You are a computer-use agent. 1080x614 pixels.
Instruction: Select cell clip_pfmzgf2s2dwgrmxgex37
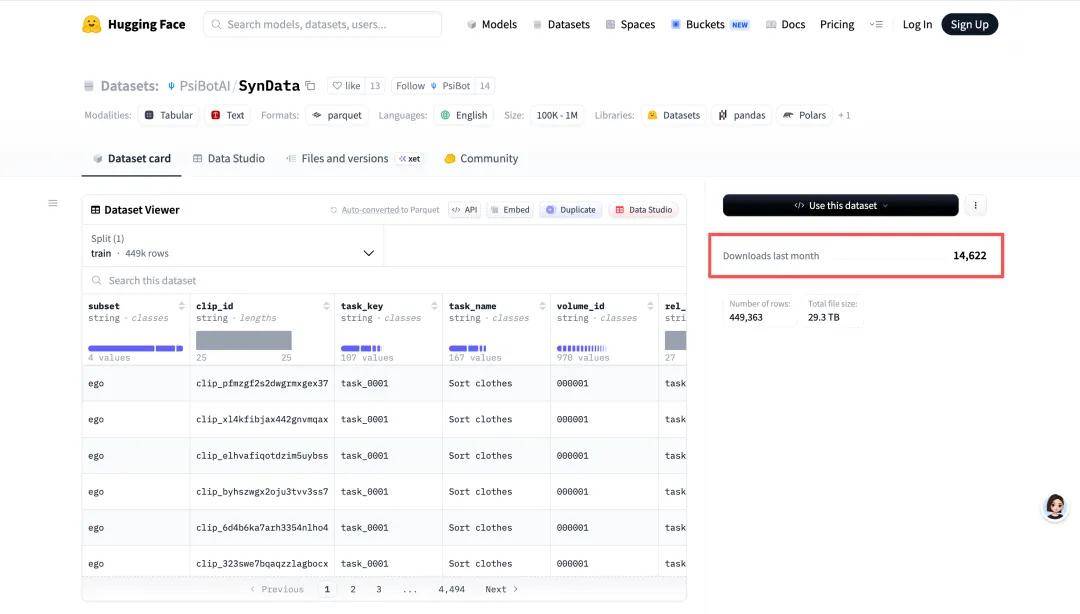[262, 383]
